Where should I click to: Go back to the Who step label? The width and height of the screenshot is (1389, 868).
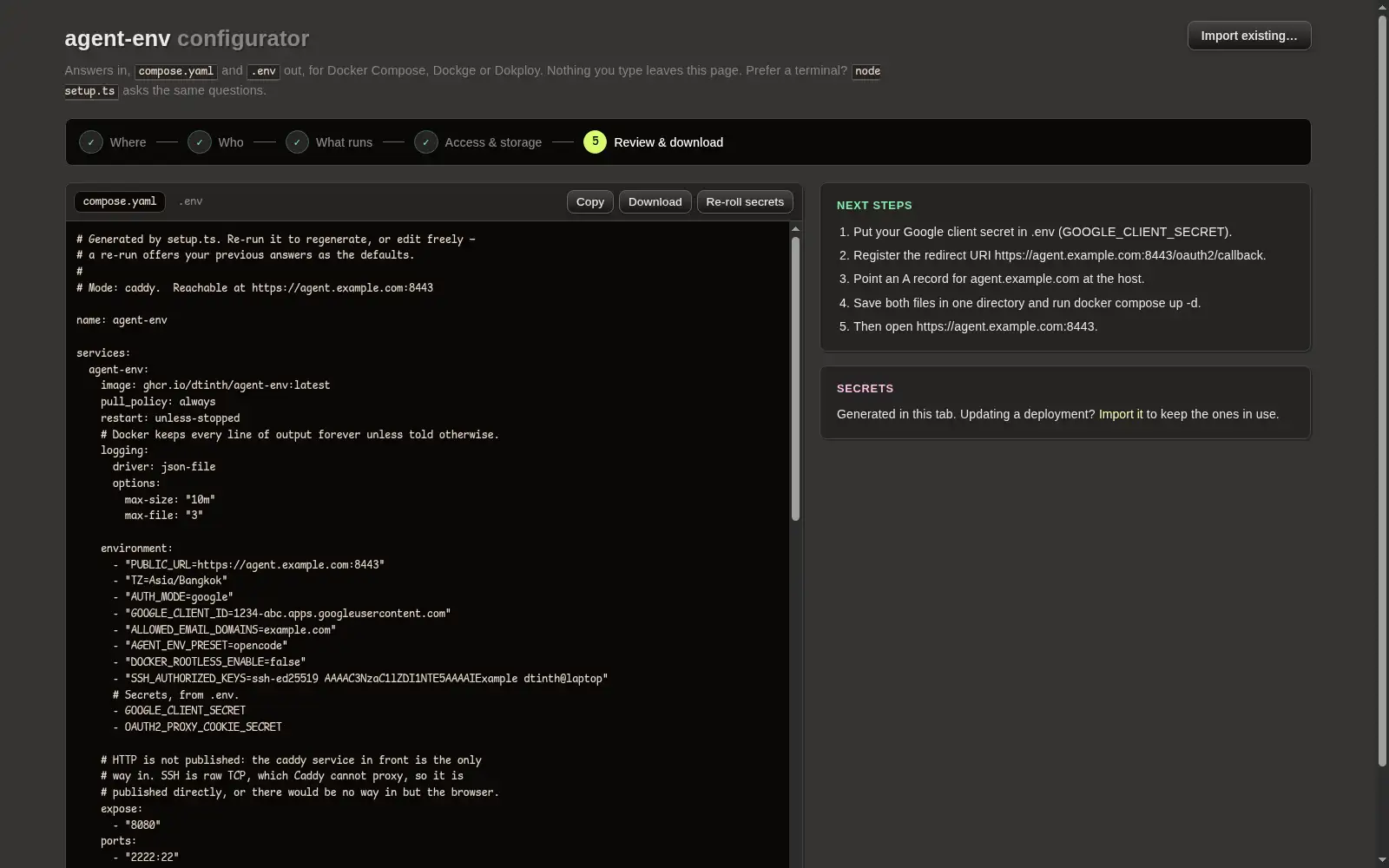[x=231, y=142]
